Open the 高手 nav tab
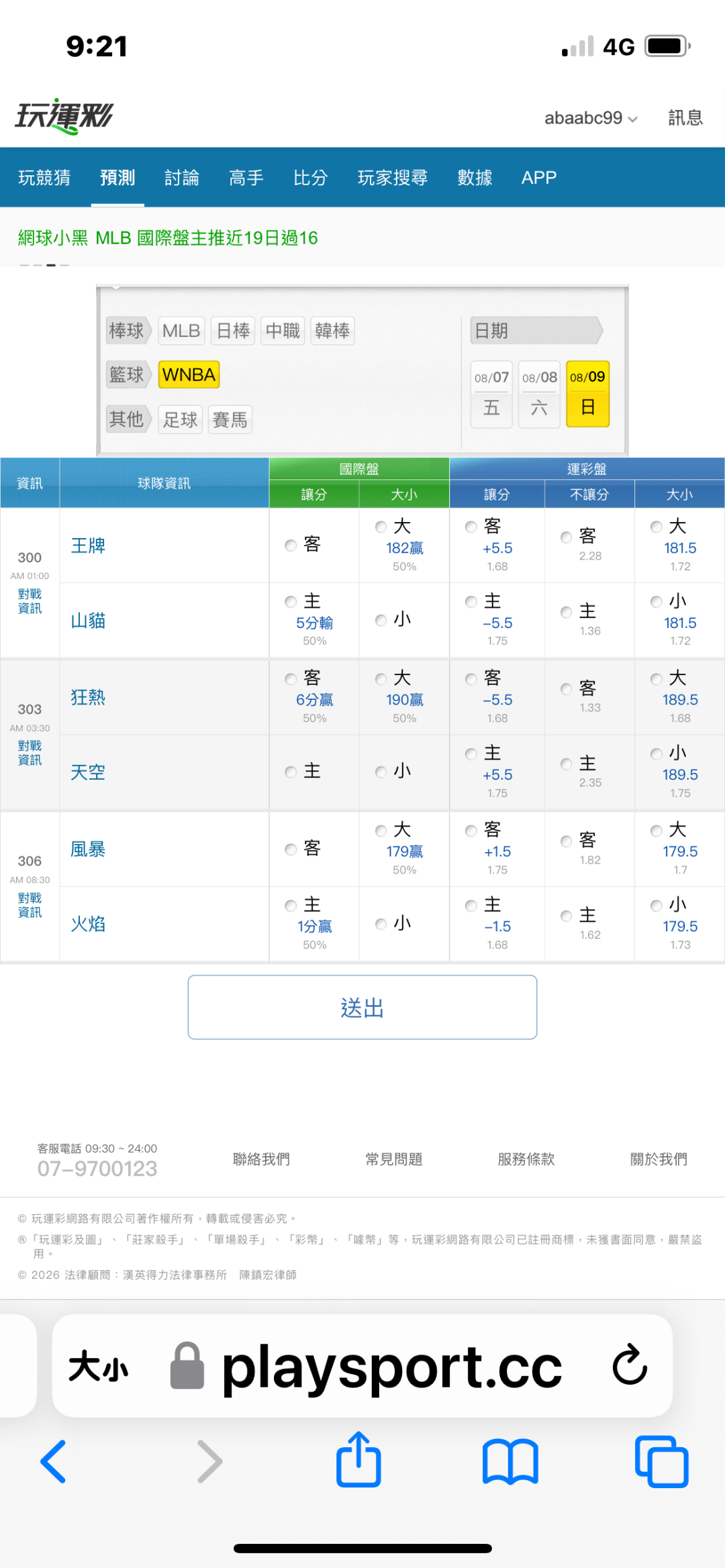This screenshot has height=1568, width=725. click(246, 178)
